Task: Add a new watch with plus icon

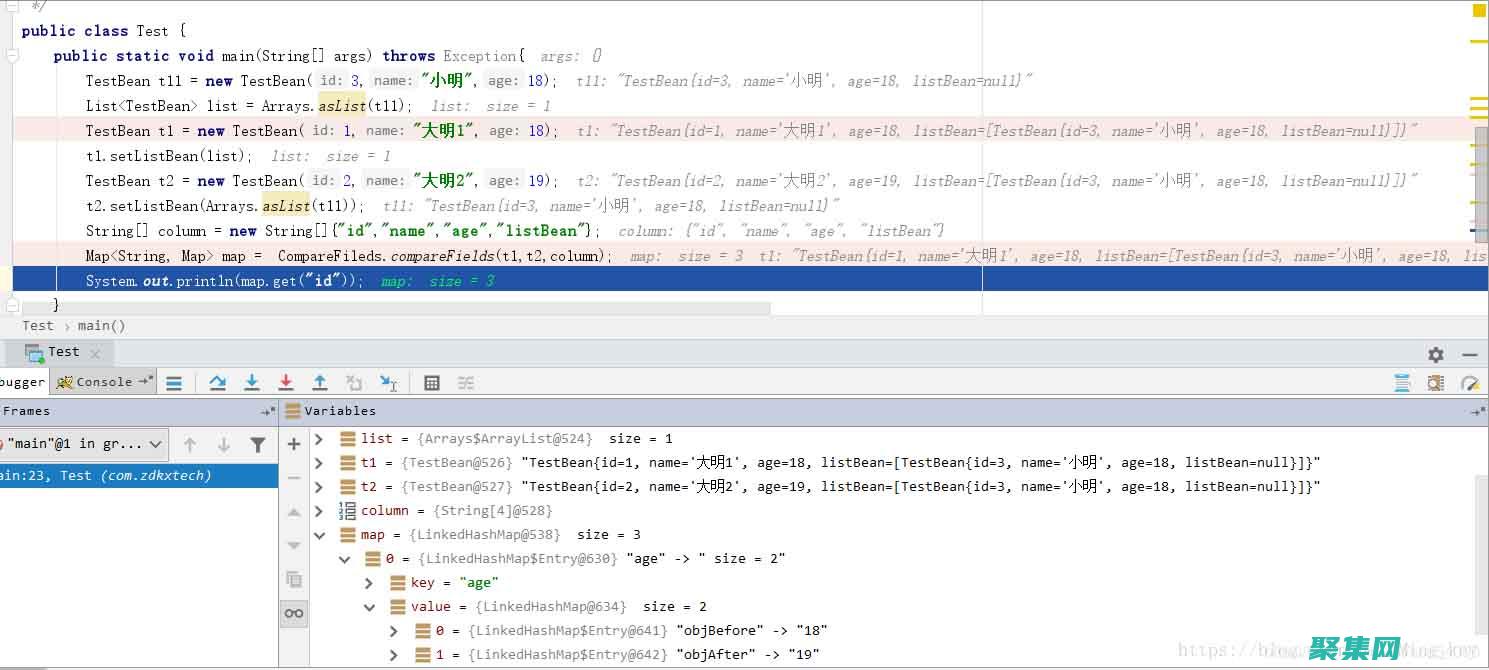Action: click(x=294, y=444)
